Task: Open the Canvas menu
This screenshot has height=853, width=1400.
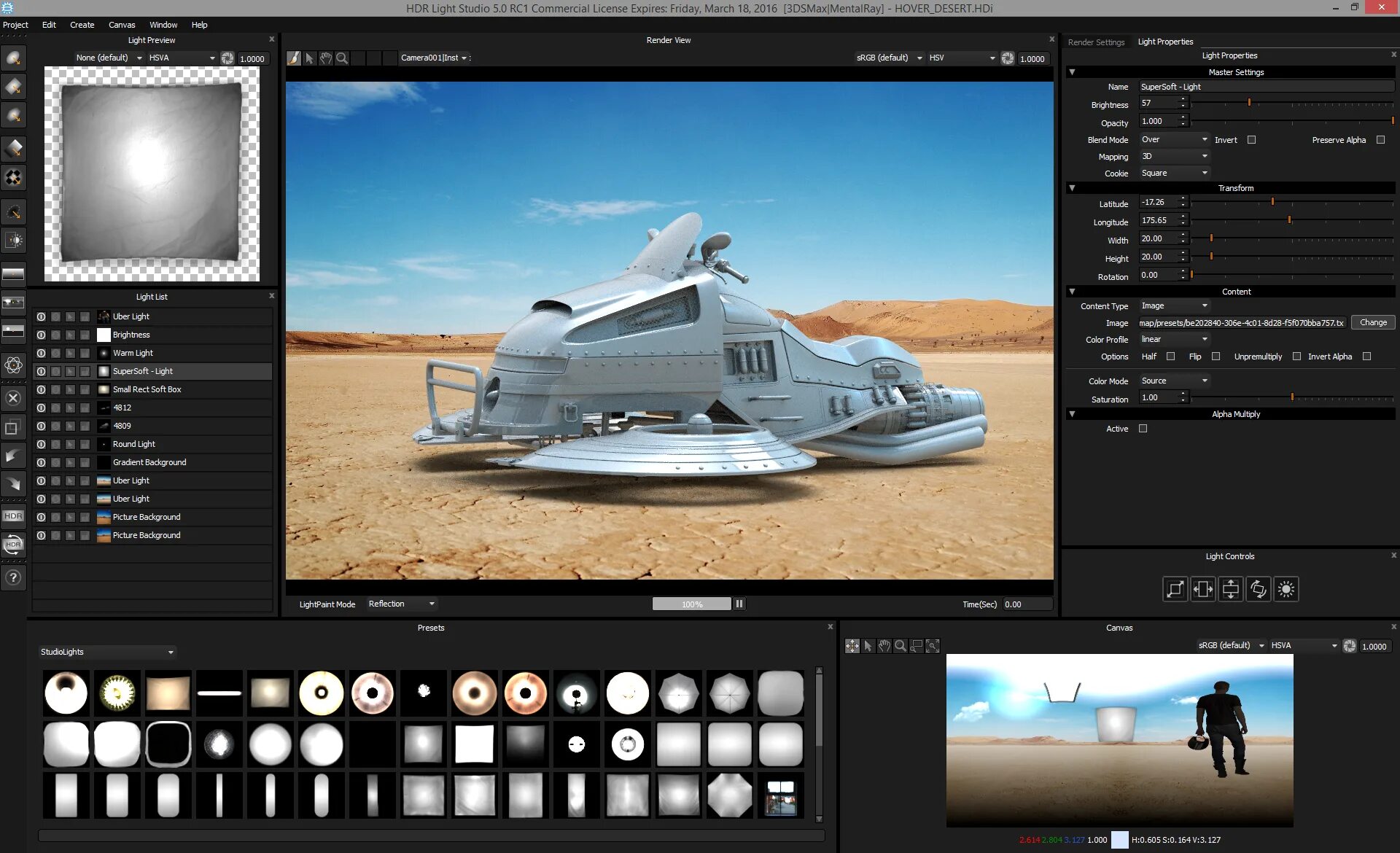Action: pos(122,25)
